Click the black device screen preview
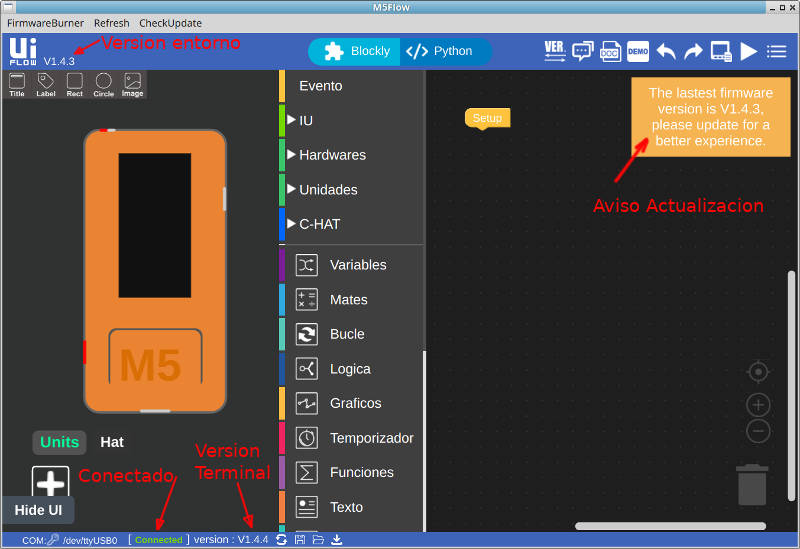Image resolution: width=800 pixels, height=549 pixels. (x=155, y=225)
